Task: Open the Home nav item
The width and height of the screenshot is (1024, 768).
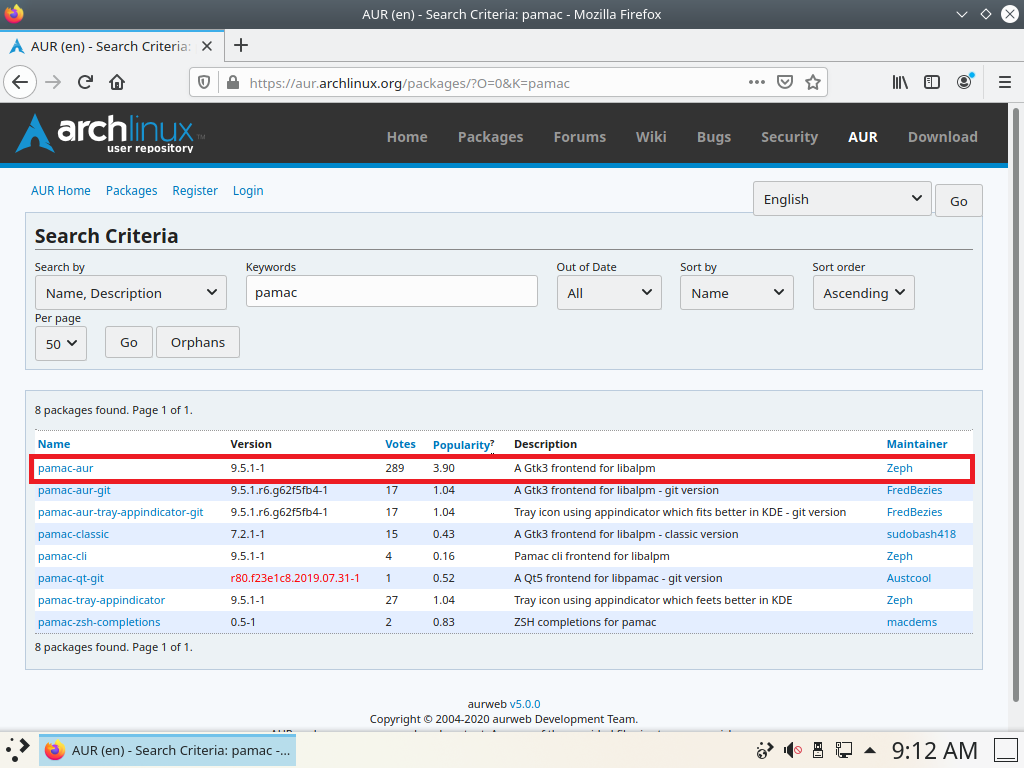Action: [407, 136]
